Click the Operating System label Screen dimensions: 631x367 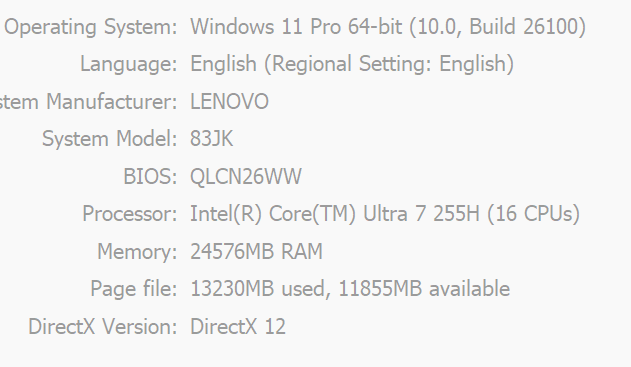[91, 27]
